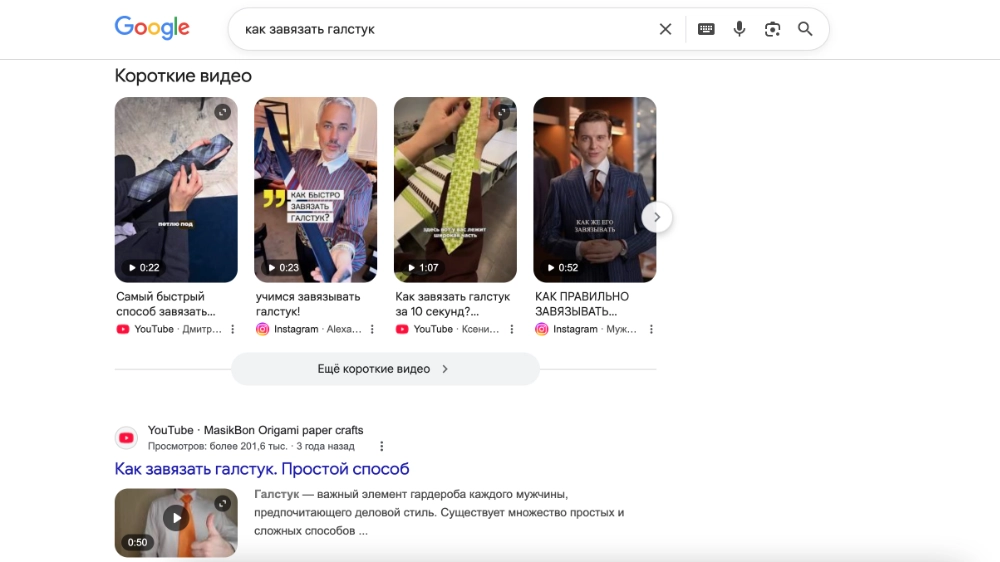The image size is (1000, 562).
Task: Play the 0:52 short video
Action: coord(562,268)
